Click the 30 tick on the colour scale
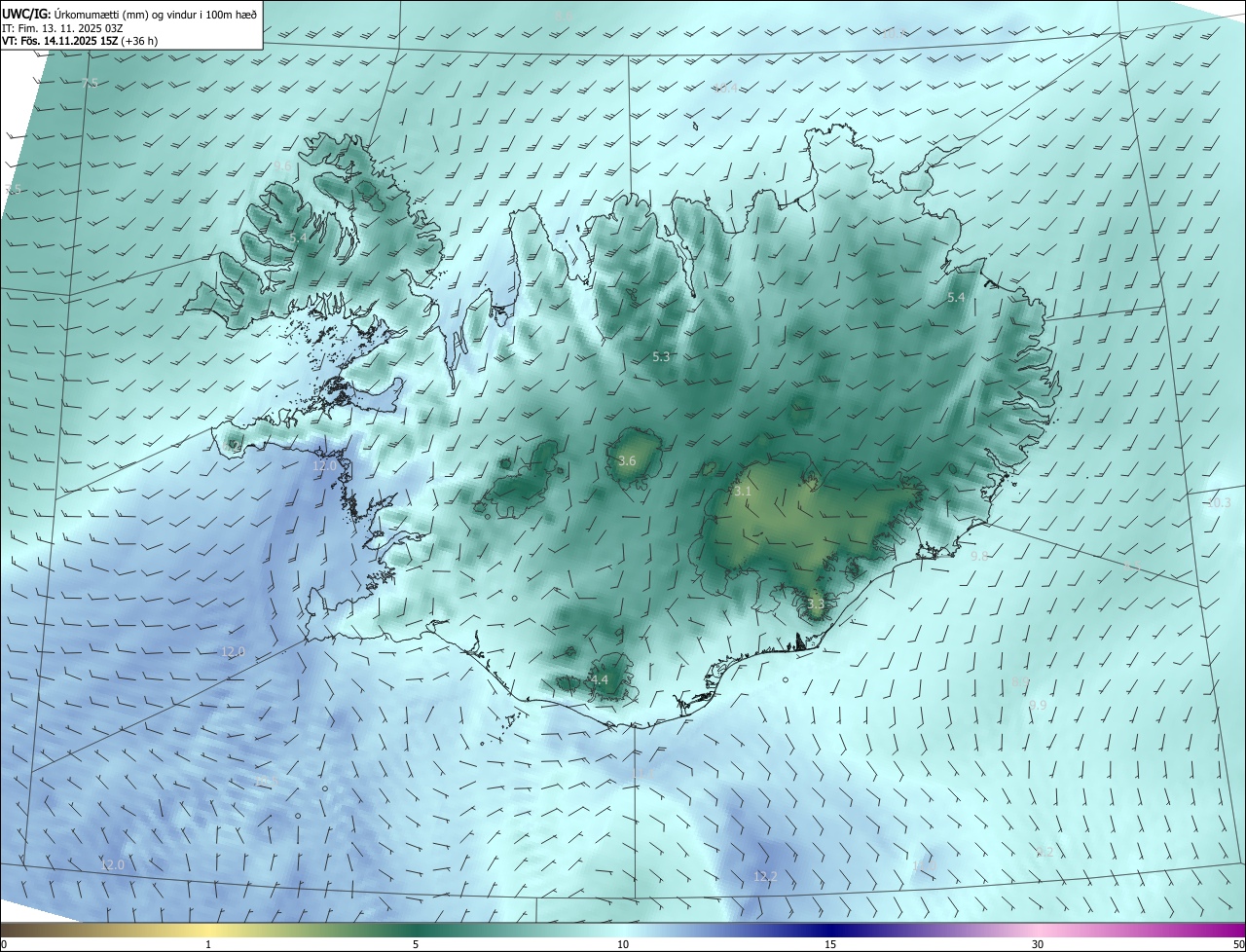 click(x=1038, y=944)
